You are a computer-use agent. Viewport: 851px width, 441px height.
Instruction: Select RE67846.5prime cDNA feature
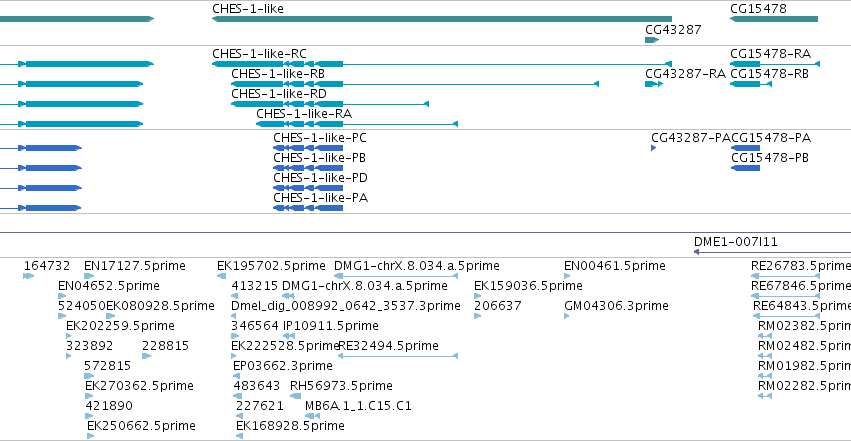785,296
